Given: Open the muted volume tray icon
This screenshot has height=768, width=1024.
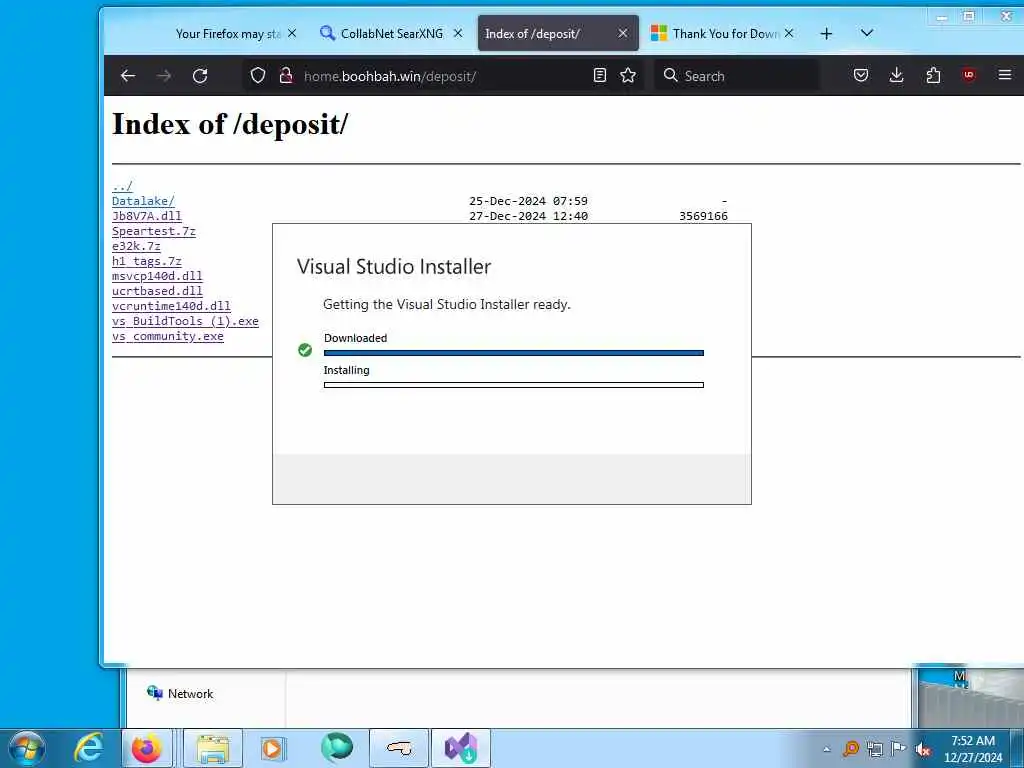Looking at the screenshot, I should (x=923, y=749).
